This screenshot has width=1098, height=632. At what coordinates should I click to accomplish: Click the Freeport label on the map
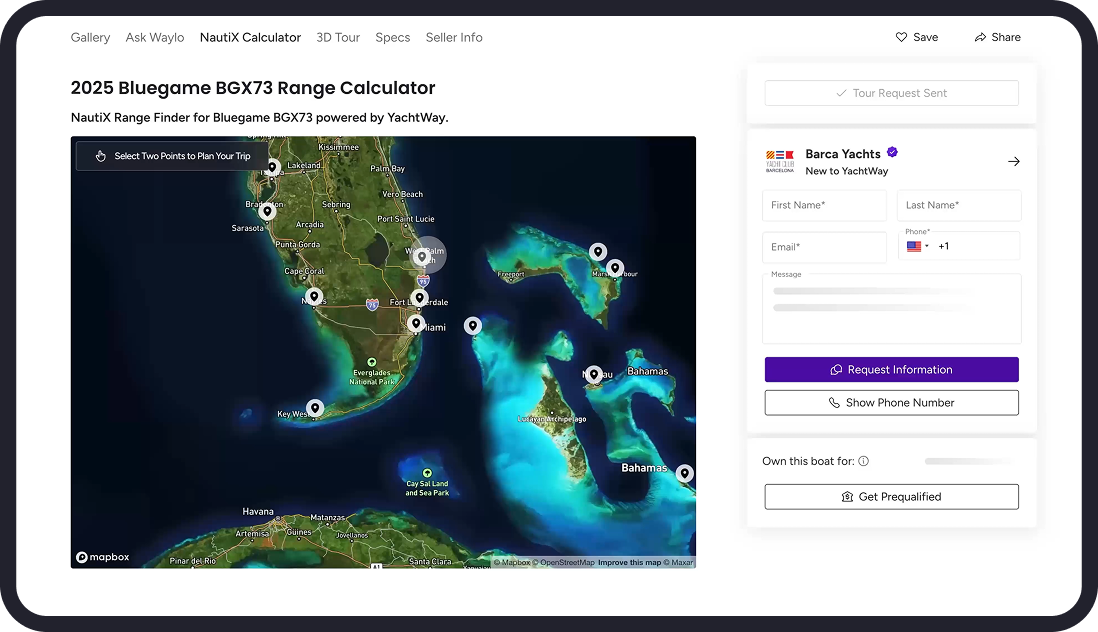pos(510,274)
